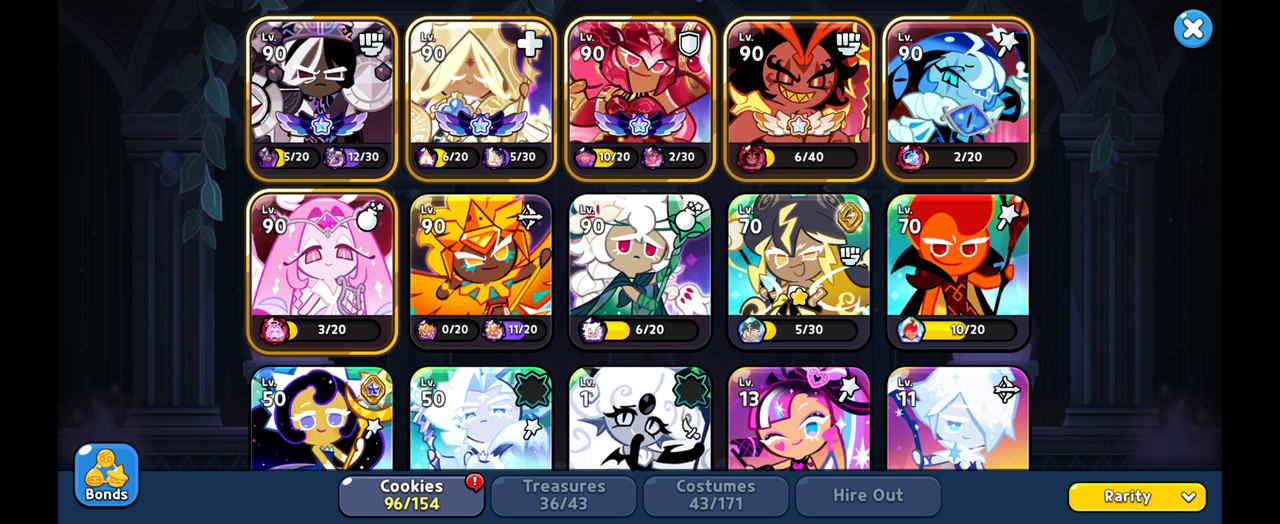This screenshot has height=524, width=1280.
Task: Select the golden healer cookie with plus icon
Action: [481, 98]
